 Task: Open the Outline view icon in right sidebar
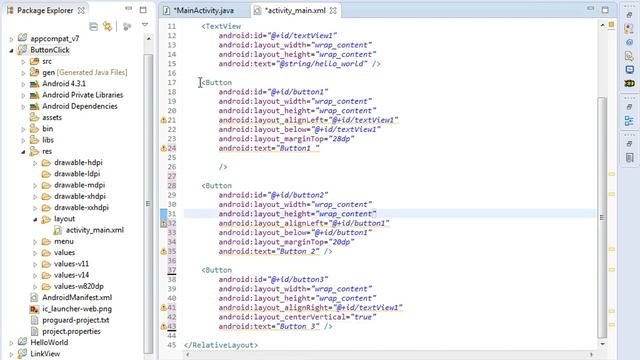629,121
